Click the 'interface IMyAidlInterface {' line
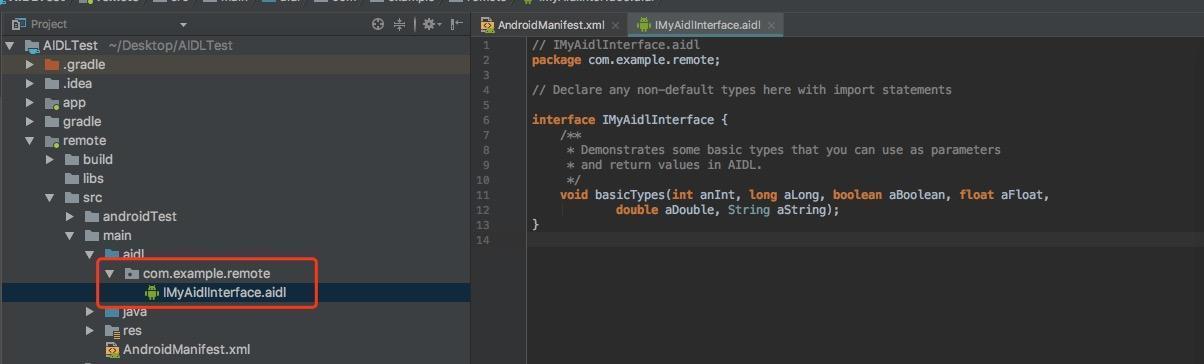The image size is (1204, 364). click(x=630, y=120)
